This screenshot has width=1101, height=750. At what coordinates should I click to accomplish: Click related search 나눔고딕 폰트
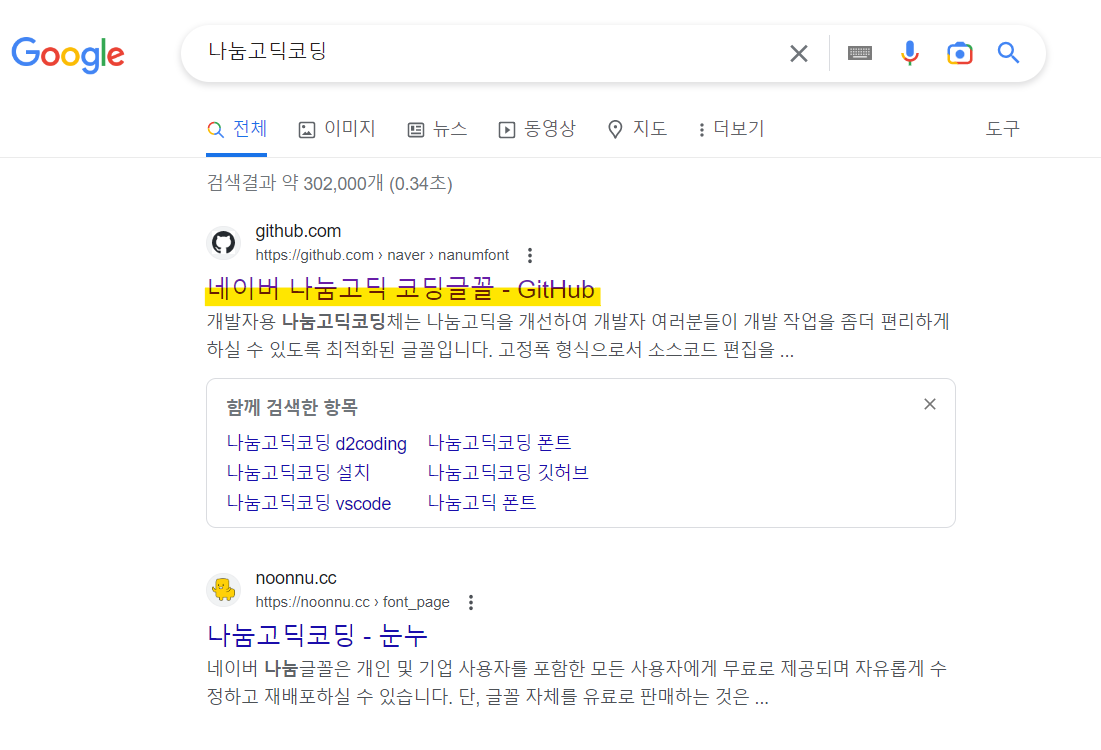pyautogui.click(x=482, y=503)
